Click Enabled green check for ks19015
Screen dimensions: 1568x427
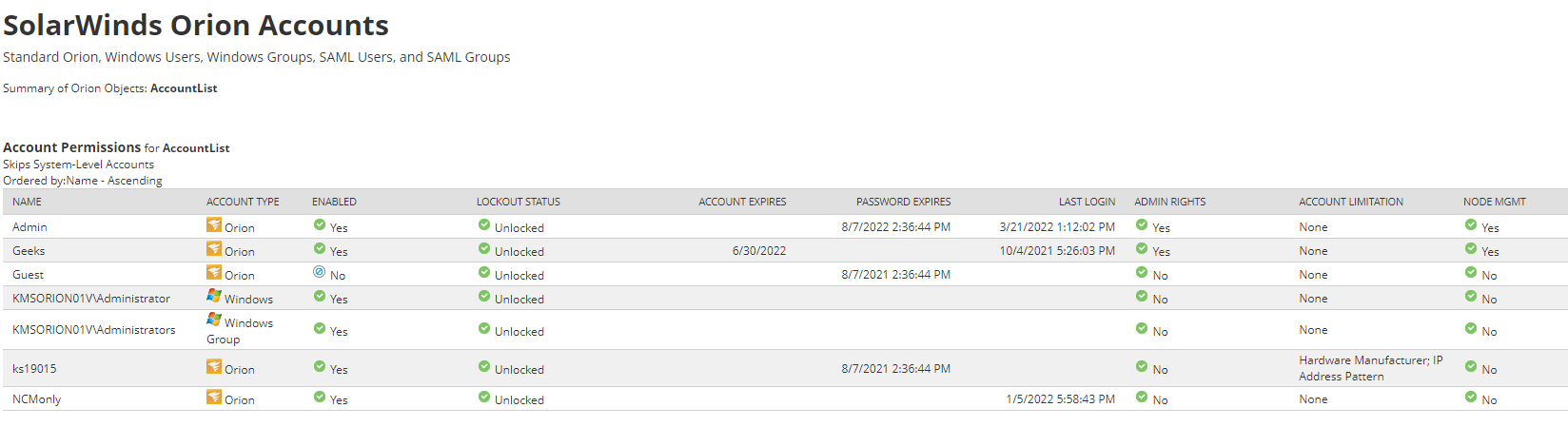pyautogui.click(x=320, y=367)
